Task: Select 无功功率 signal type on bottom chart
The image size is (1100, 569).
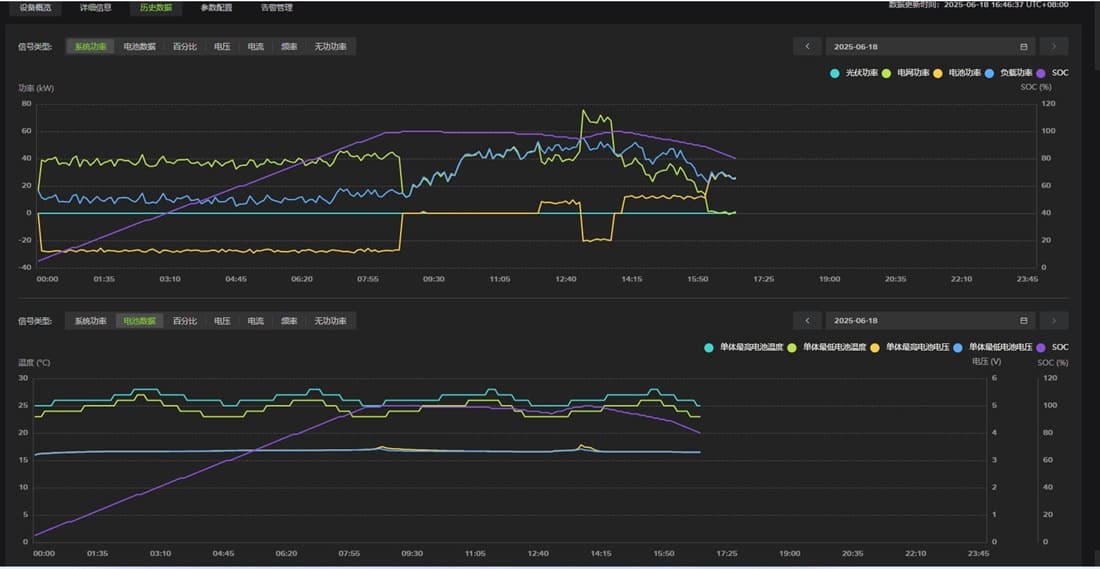Action: click(x=330, y=321)
